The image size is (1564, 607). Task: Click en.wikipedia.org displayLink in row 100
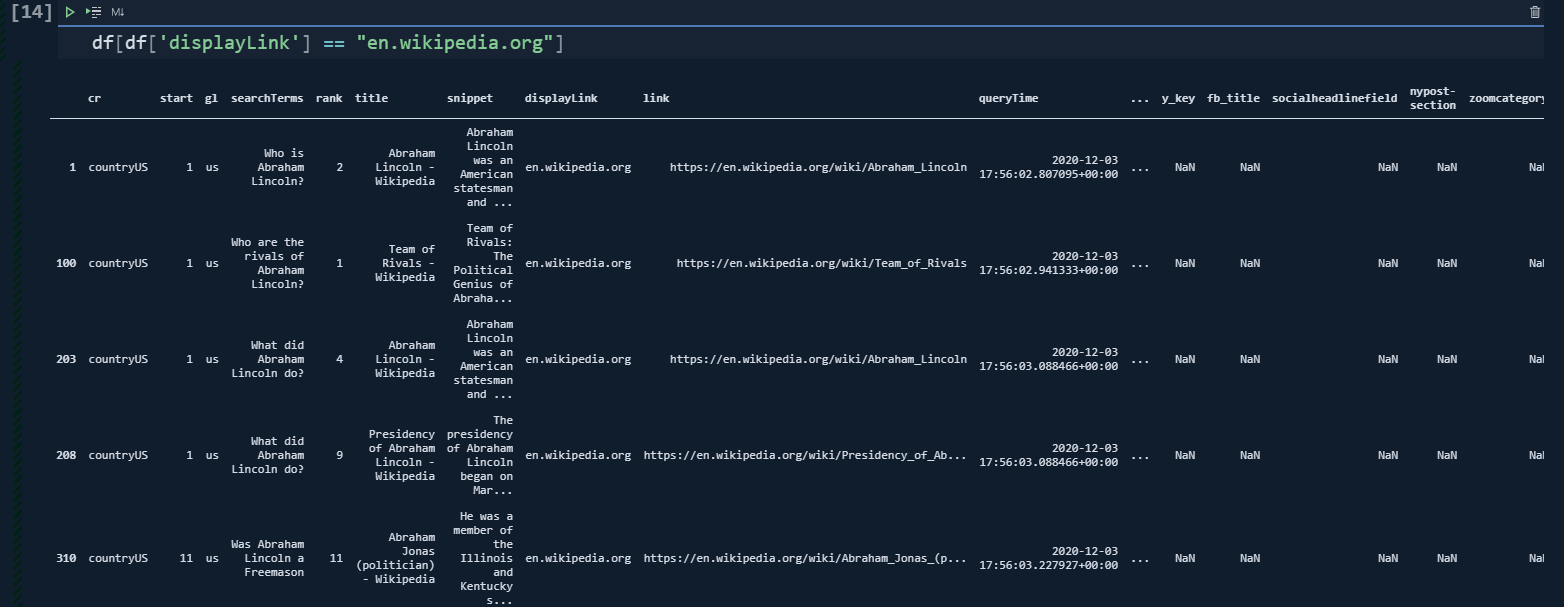tap(578, 263)
